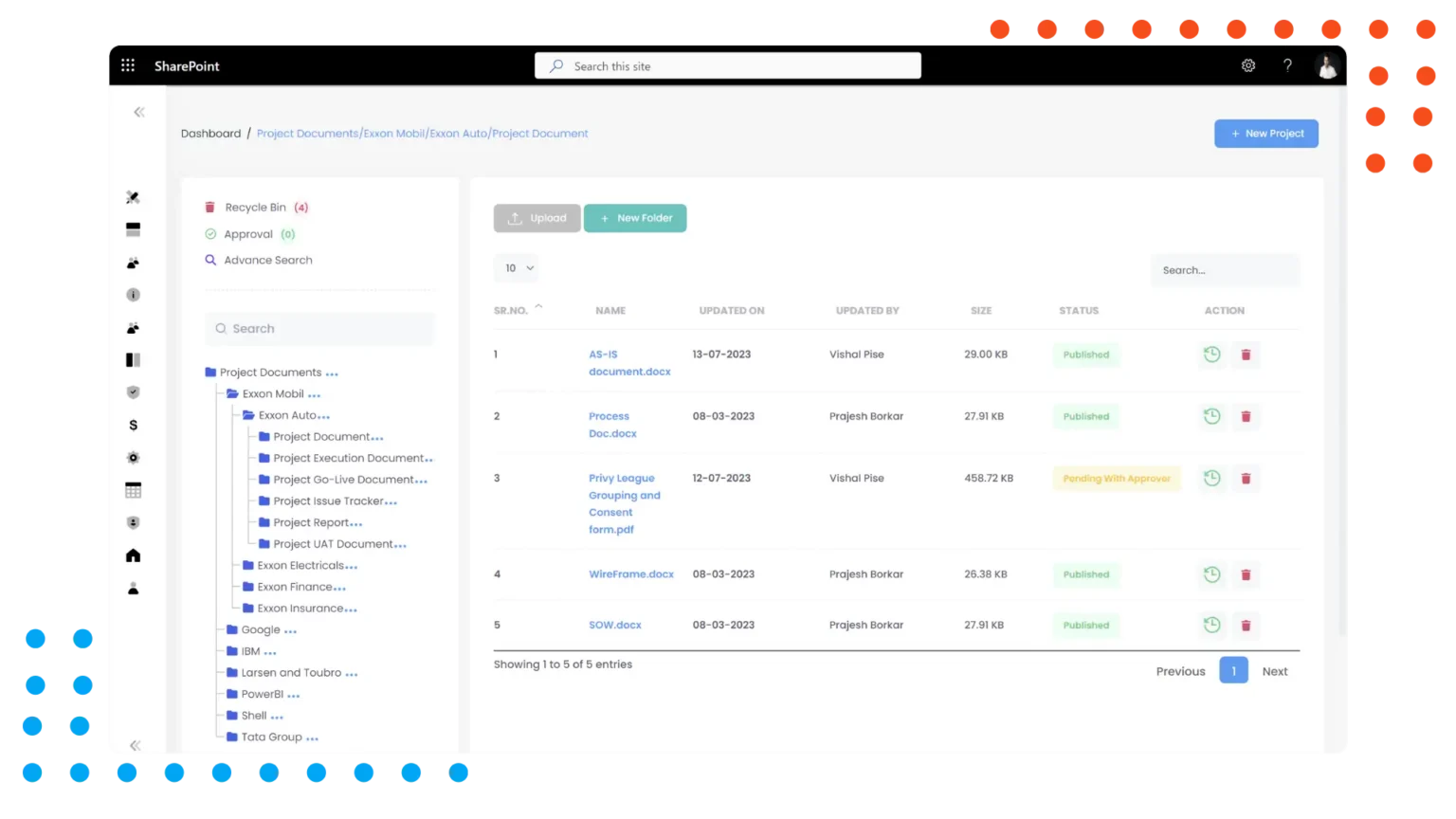Screen dimensions: 1456x819
Task: View history of Privy League consent form
Action: pyautogui.click(x=1211, y=478)
